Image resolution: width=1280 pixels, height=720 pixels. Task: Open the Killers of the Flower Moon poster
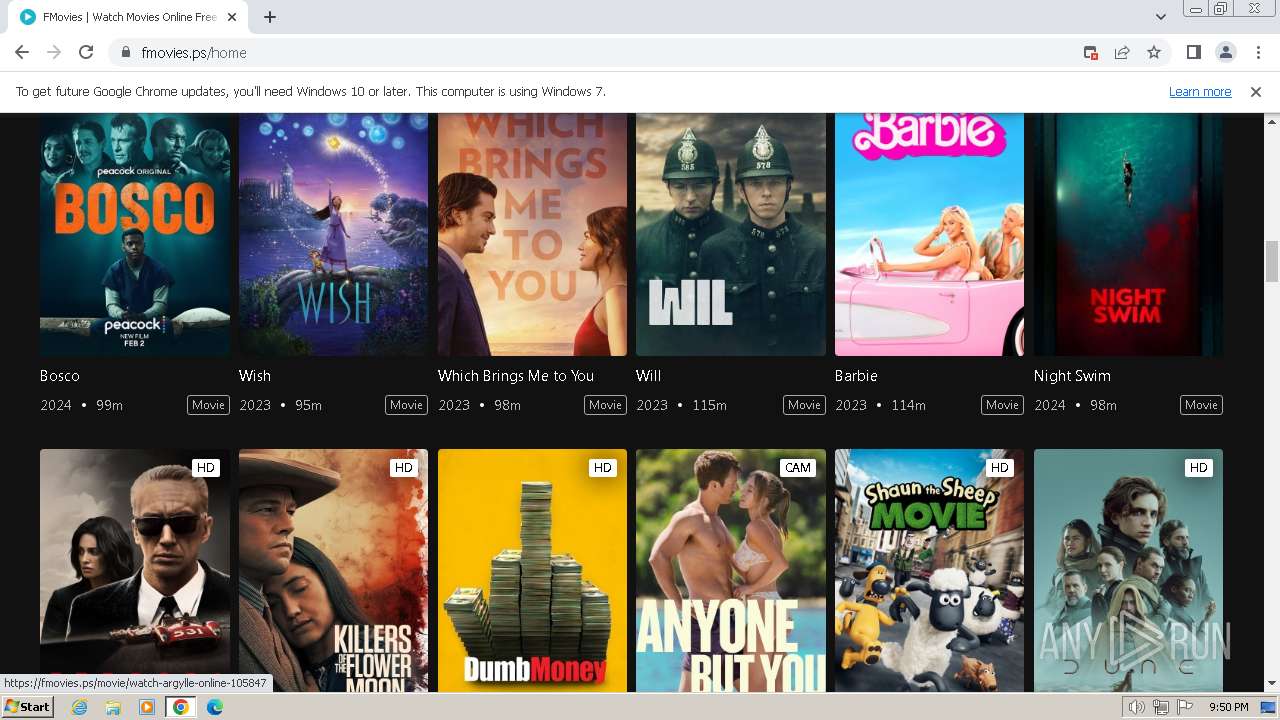tap(333, 570)
